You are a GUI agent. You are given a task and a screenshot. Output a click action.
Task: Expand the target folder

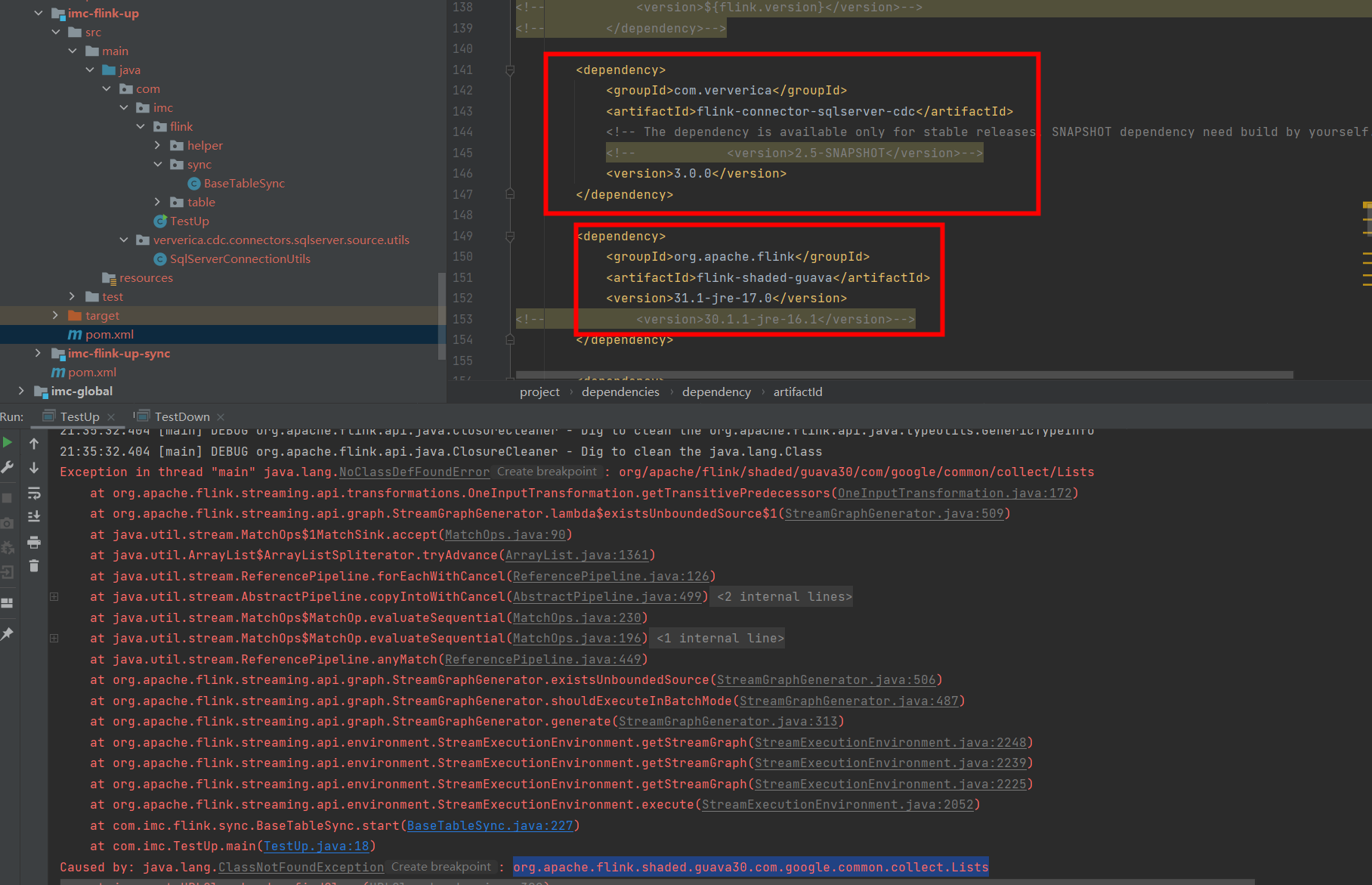click(55, 315)
